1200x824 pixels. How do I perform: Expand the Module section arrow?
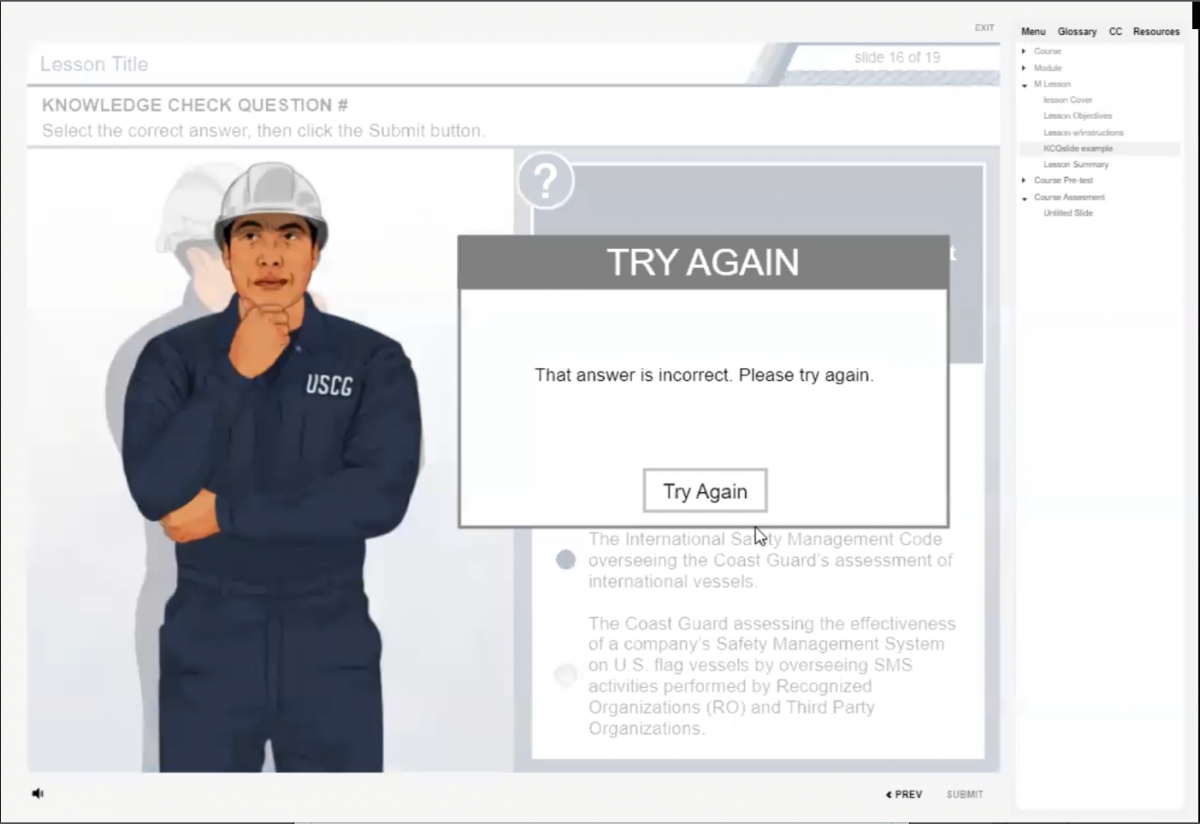coord(1024,68)
